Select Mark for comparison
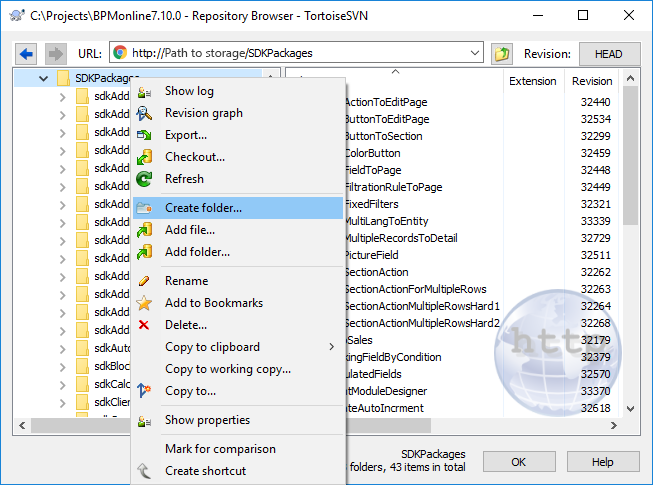Viewport: 653px width, 485px height. click(220, 449)
